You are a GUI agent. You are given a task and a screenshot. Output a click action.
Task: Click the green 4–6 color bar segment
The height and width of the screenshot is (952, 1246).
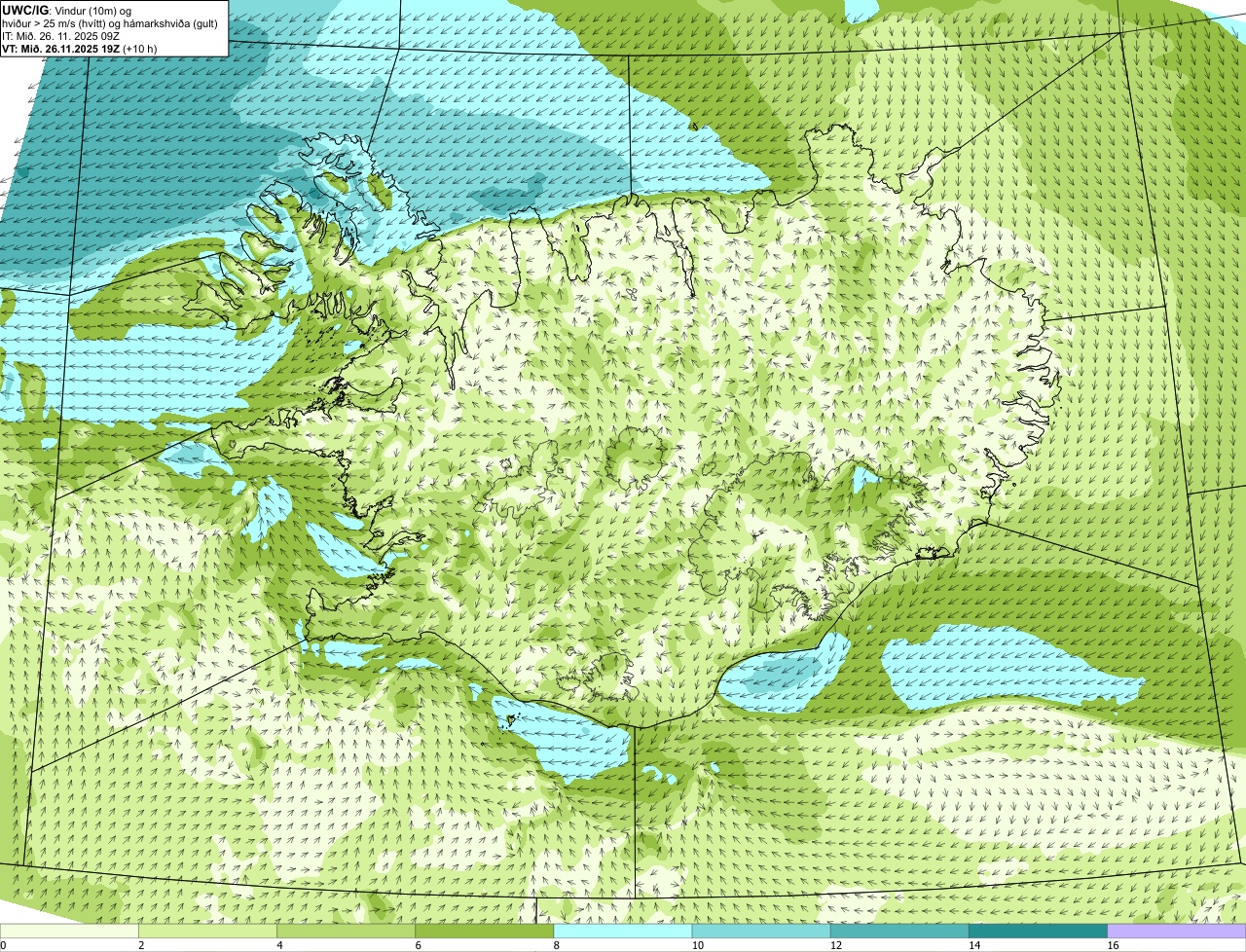[x=346, y=932]
